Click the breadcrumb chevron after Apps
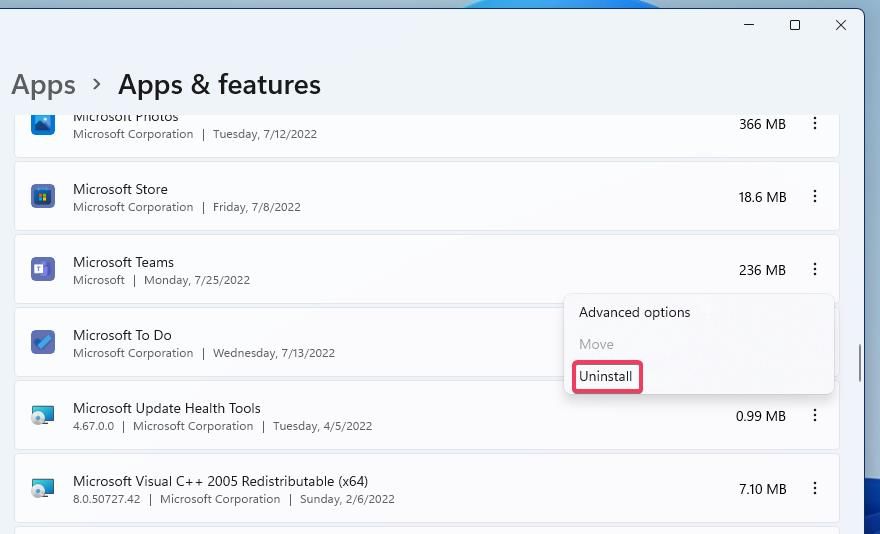 (x=97, y=84)
